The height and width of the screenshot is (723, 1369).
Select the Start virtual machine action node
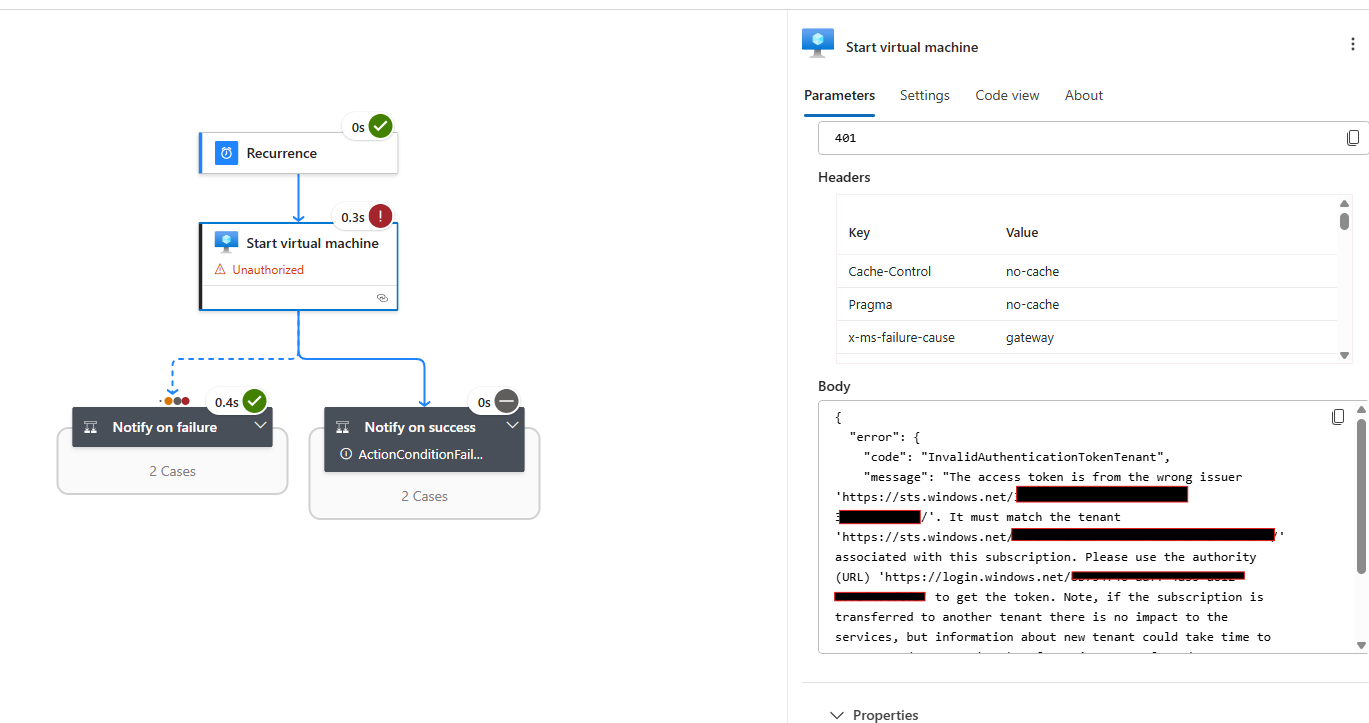pyautogui.click(x=299, y=267)
